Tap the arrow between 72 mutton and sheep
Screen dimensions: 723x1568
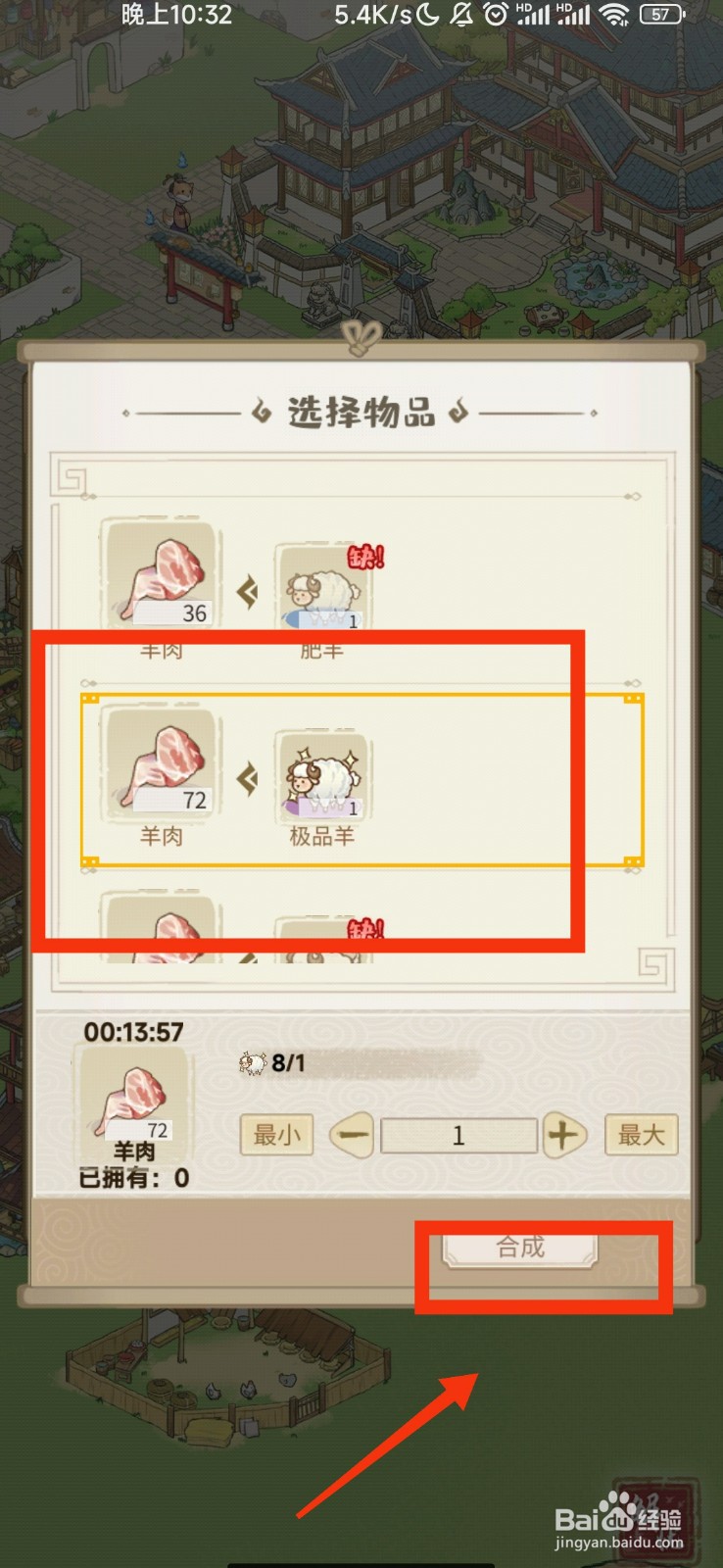[247, 780]
